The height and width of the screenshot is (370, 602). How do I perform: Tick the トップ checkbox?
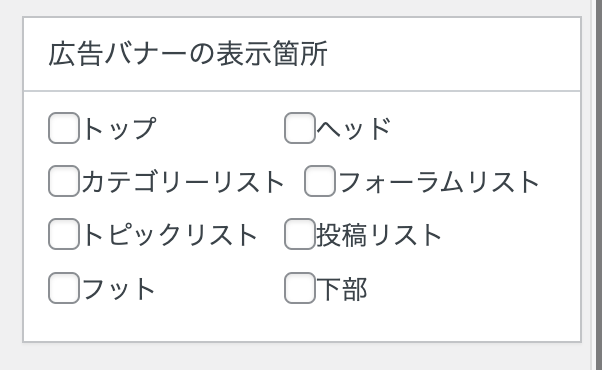pos(64,128)
